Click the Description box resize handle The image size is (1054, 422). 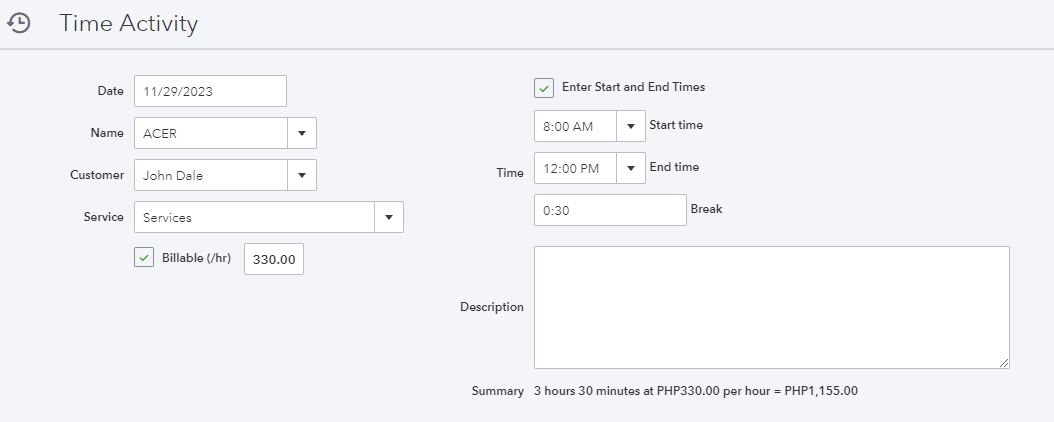click(x=1003, y=362)
